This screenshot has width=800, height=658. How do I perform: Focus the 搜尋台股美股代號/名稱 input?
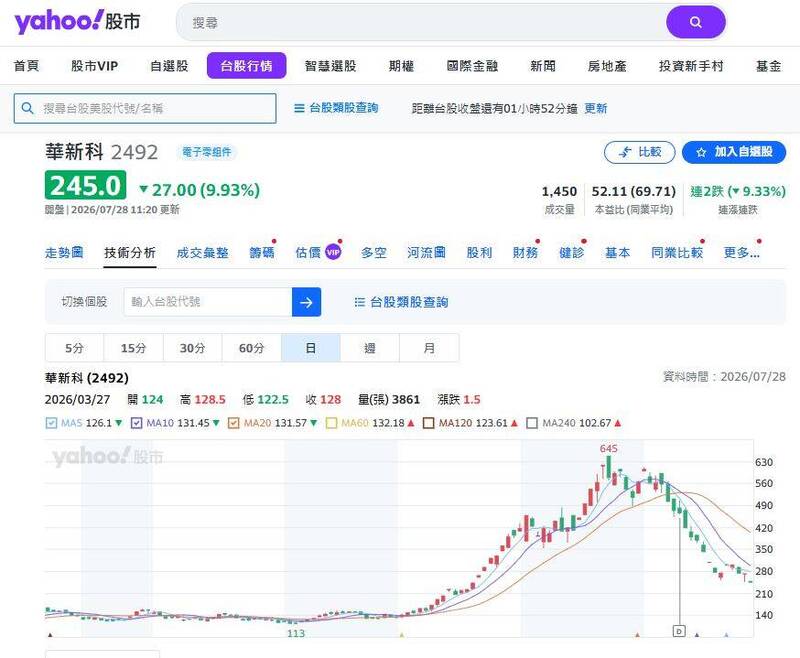145,108
